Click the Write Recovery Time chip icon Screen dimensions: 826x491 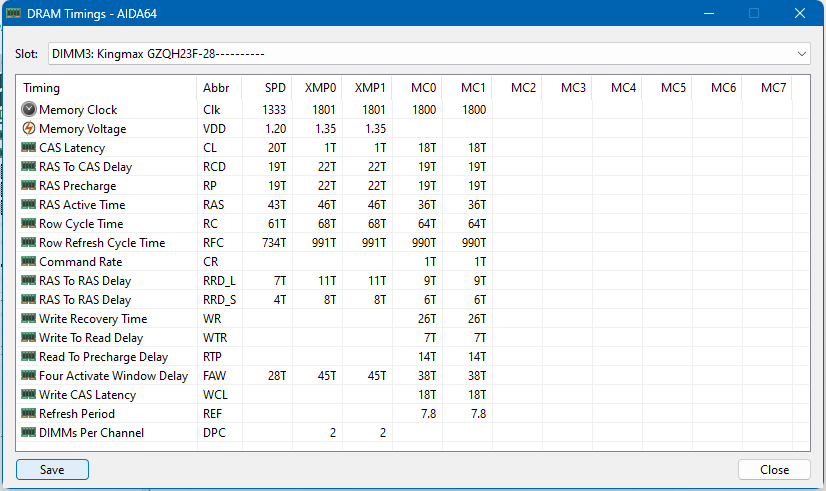28,318
